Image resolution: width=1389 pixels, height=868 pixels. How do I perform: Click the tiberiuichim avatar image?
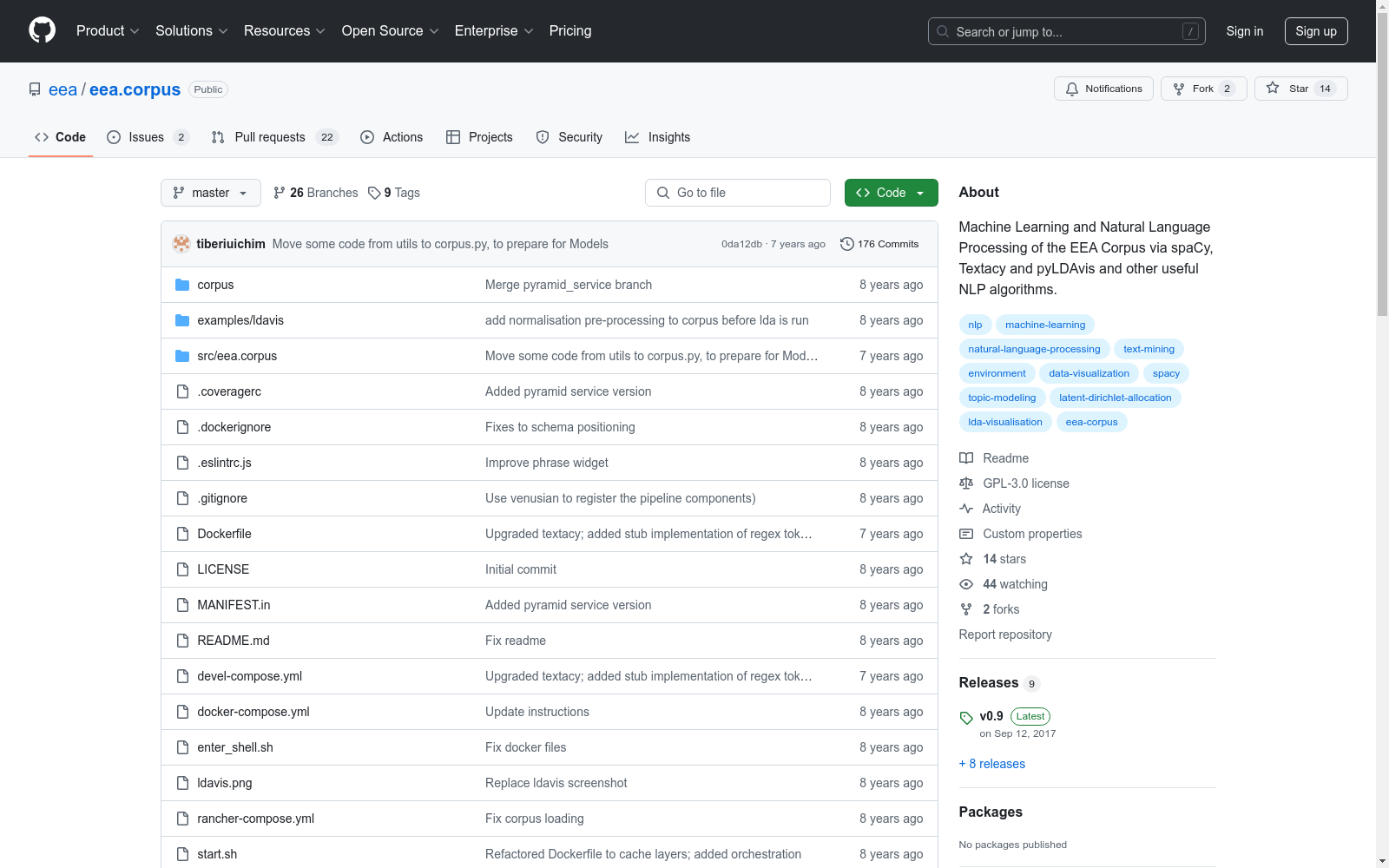181,244
